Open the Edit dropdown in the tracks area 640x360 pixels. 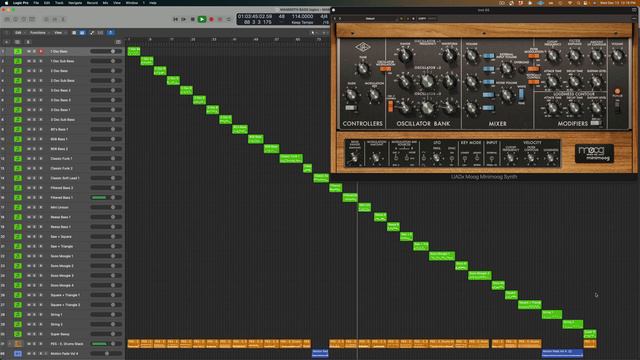[x=19, y=33]
